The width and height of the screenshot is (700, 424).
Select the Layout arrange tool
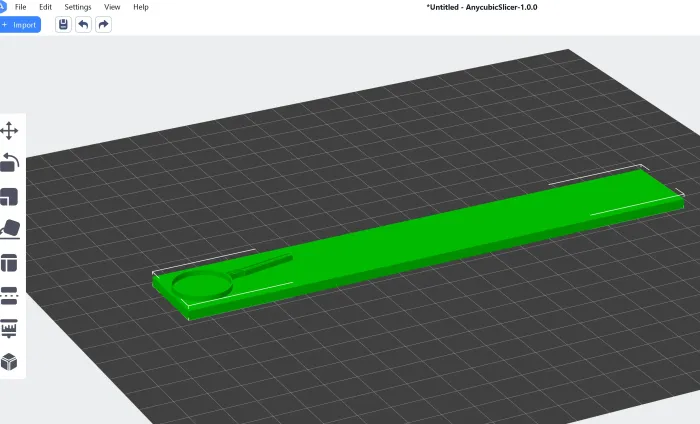tap(9, 263)
